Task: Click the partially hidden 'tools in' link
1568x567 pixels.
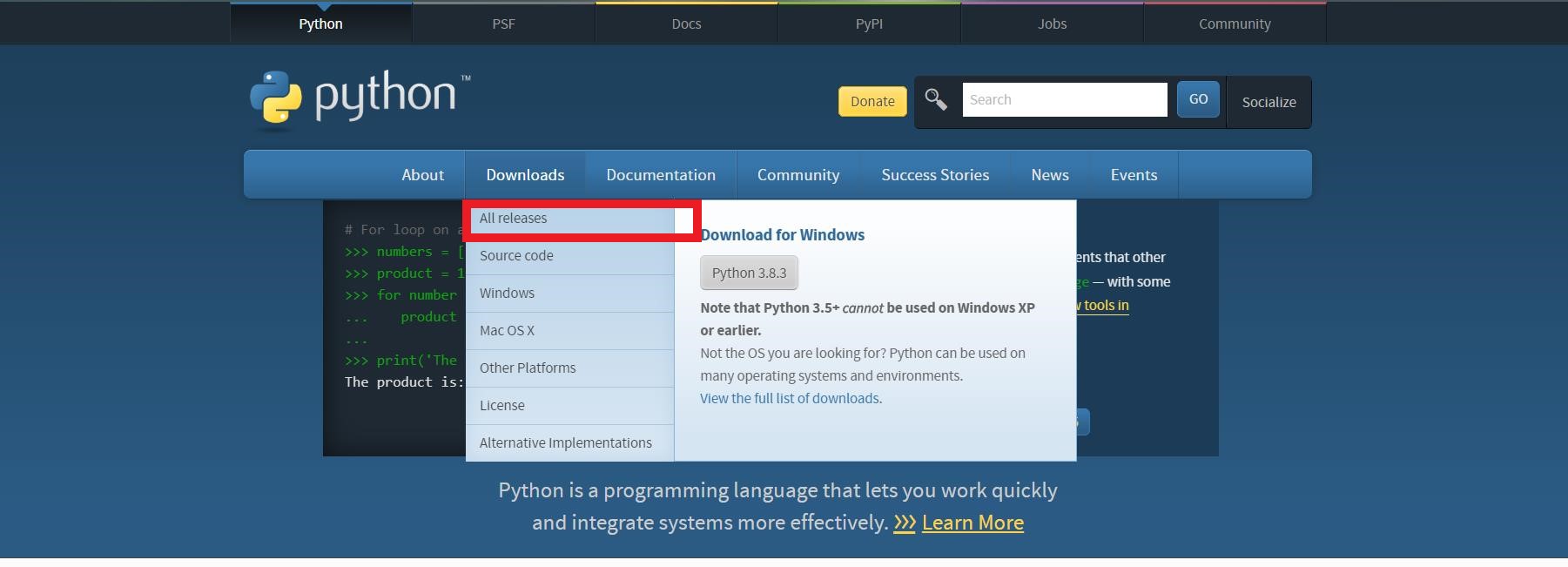Action: point(1102,305)
